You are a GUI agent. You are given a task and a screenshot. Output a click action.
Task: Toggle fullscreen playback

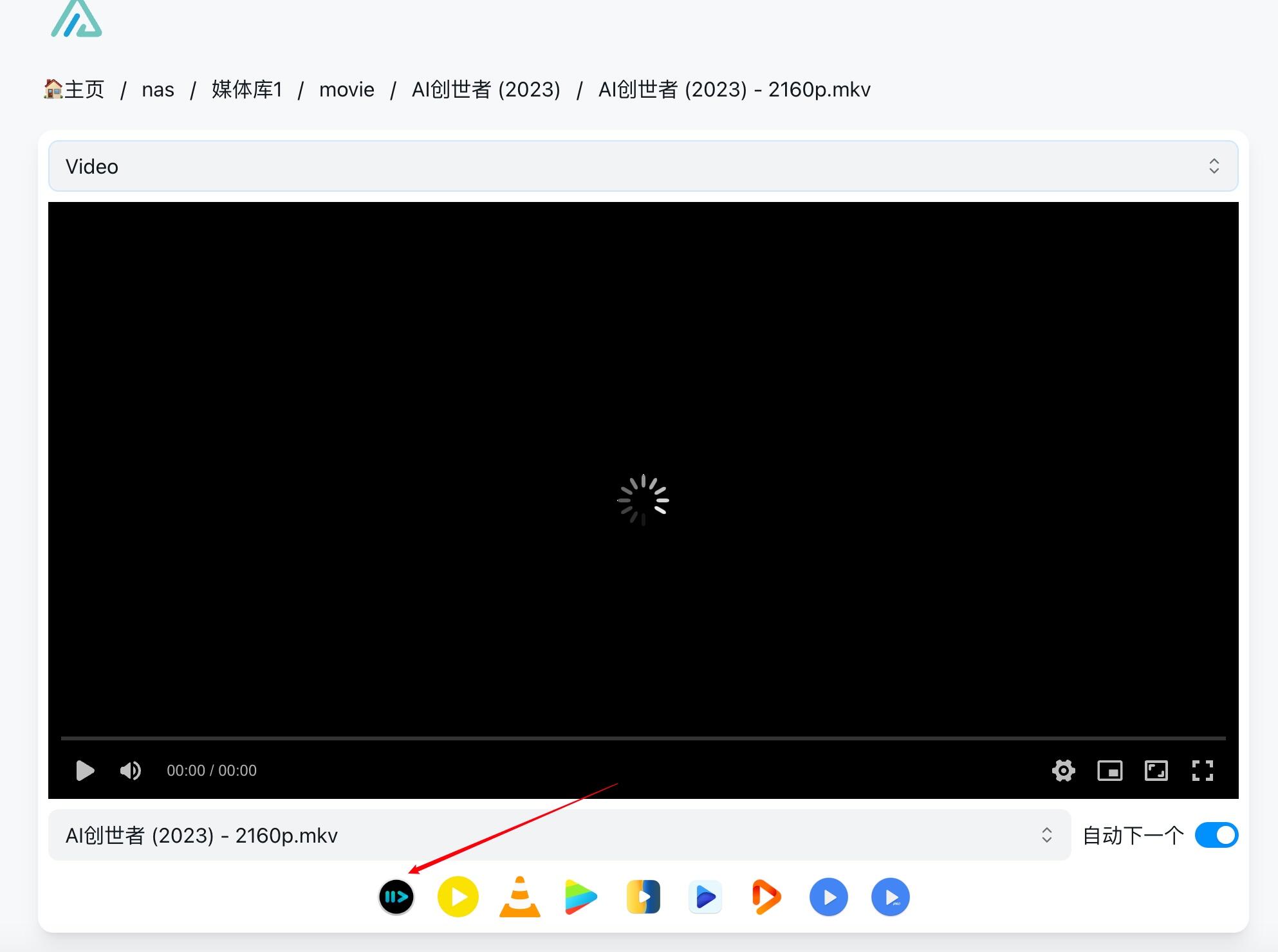[1202, 771]
